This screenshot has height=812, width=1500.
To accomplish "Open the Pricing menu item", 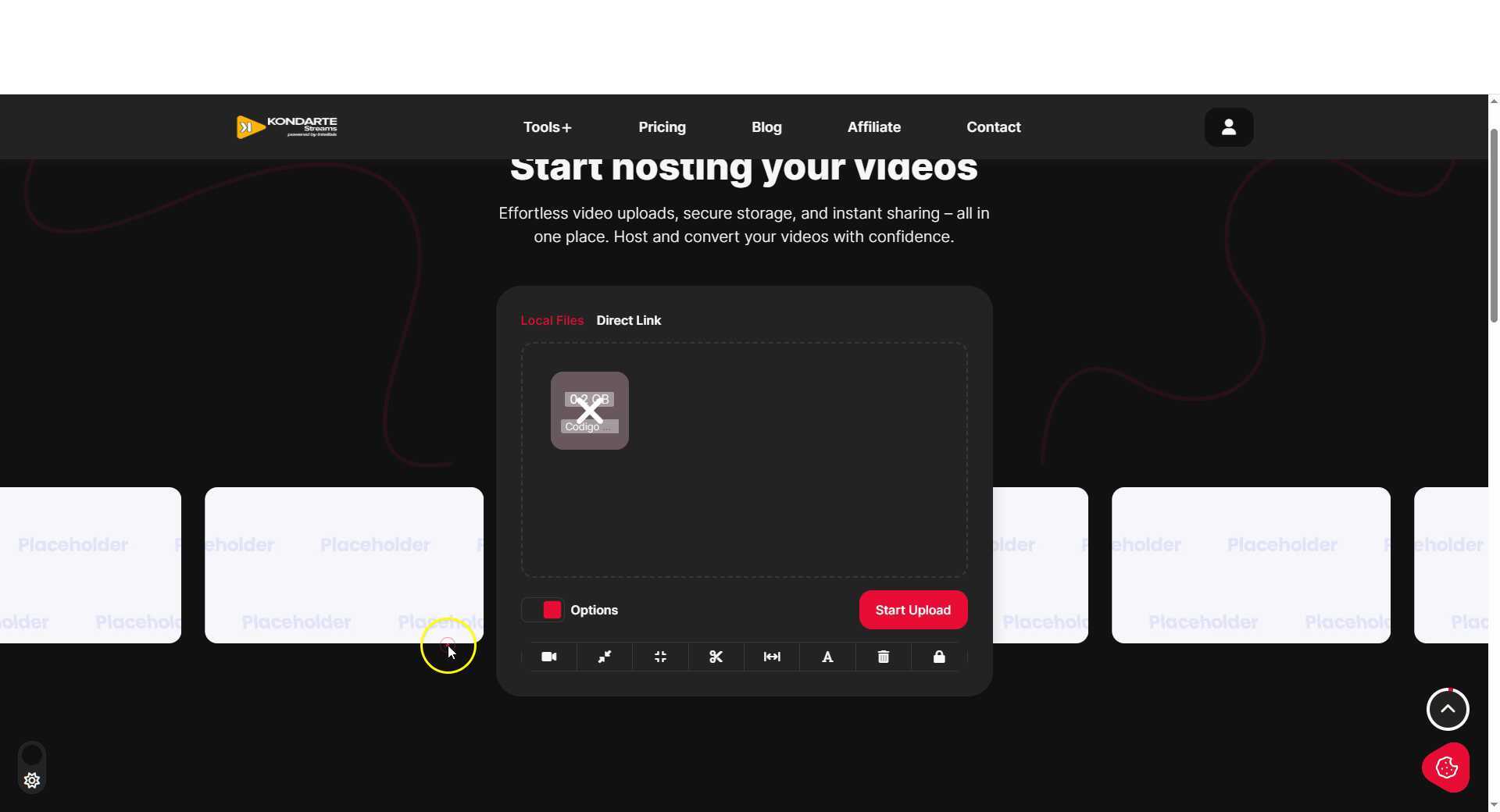I will tap(662, 126).
